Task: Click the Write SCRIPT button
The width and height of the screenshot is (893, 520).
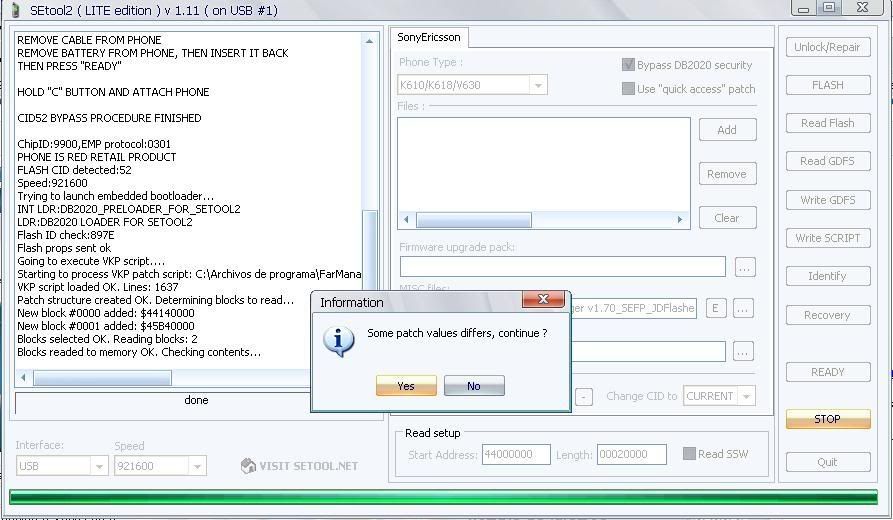Action: point(828,238)
